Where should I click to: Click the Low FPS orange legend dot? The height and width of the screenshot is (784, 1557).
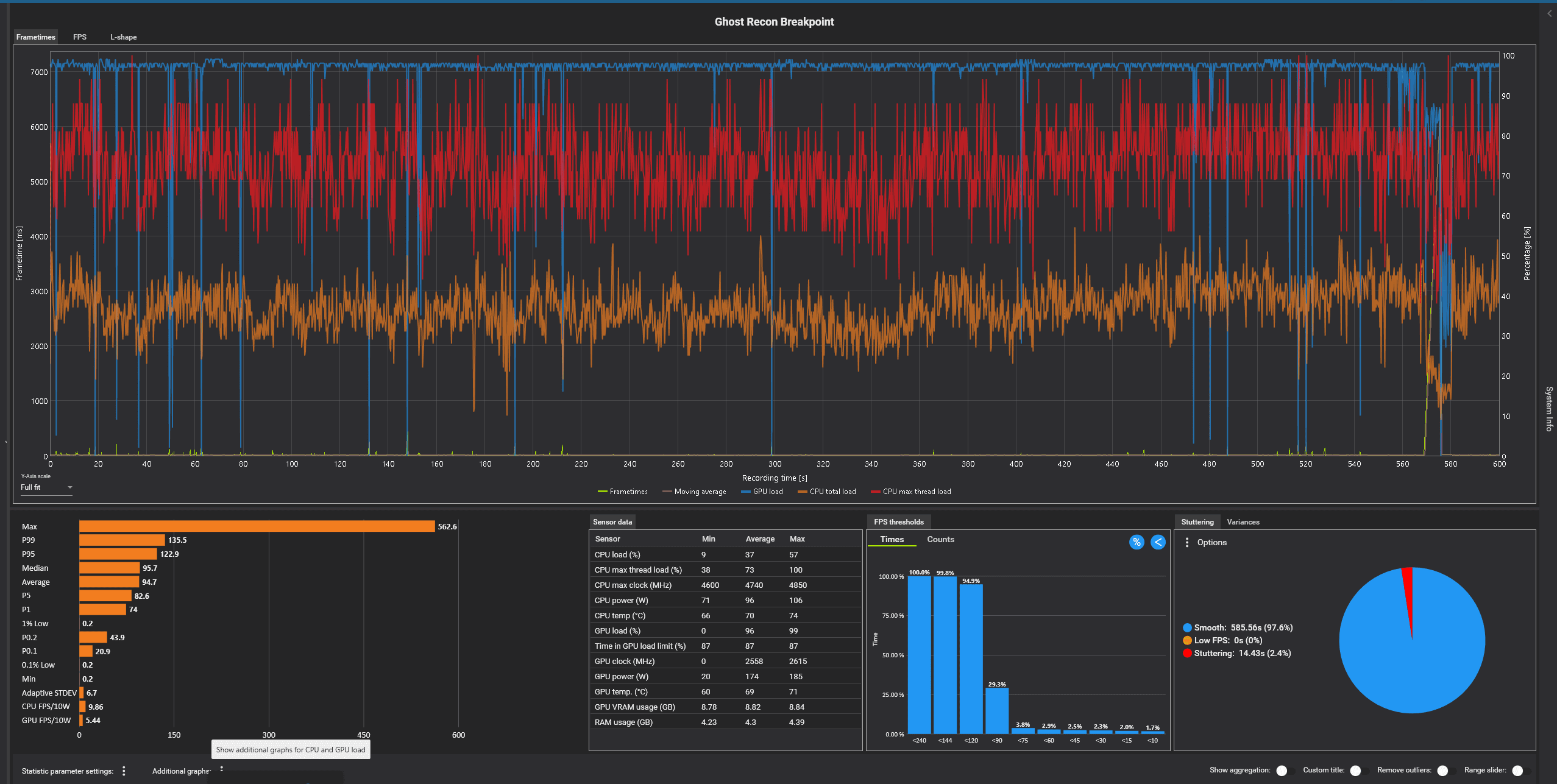click(x=1187, y=640)
